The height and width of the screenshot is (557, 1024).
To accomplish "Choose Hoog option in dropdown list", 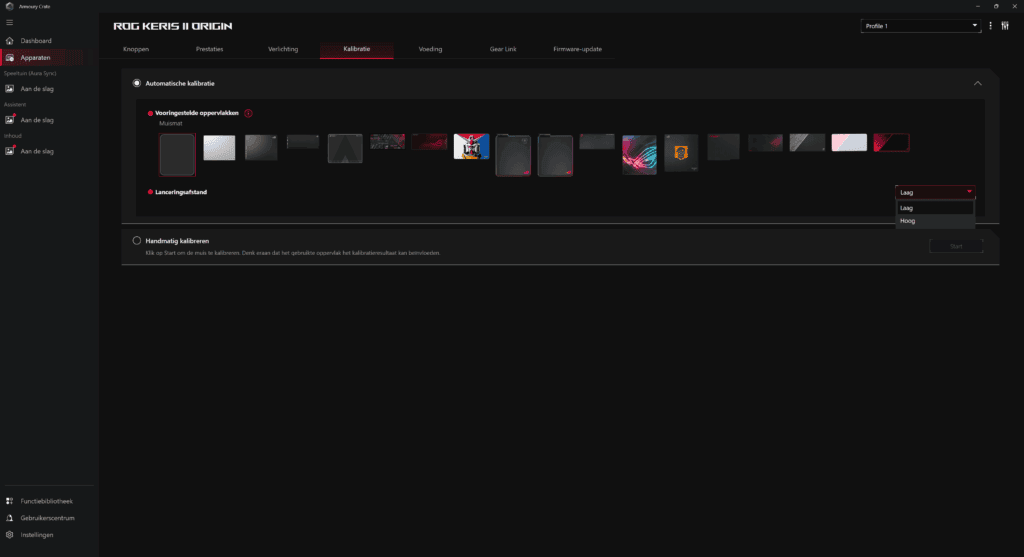I will point(935,221).
